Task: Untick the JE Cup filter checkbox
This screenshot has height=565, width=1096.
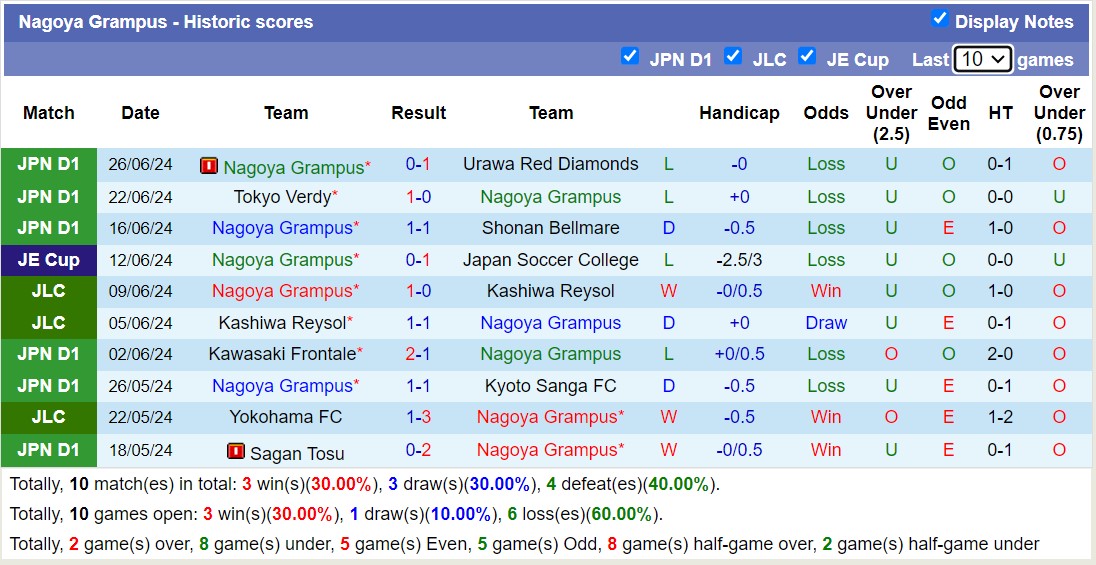Action: pyautogui.click(x=807, y=56)
